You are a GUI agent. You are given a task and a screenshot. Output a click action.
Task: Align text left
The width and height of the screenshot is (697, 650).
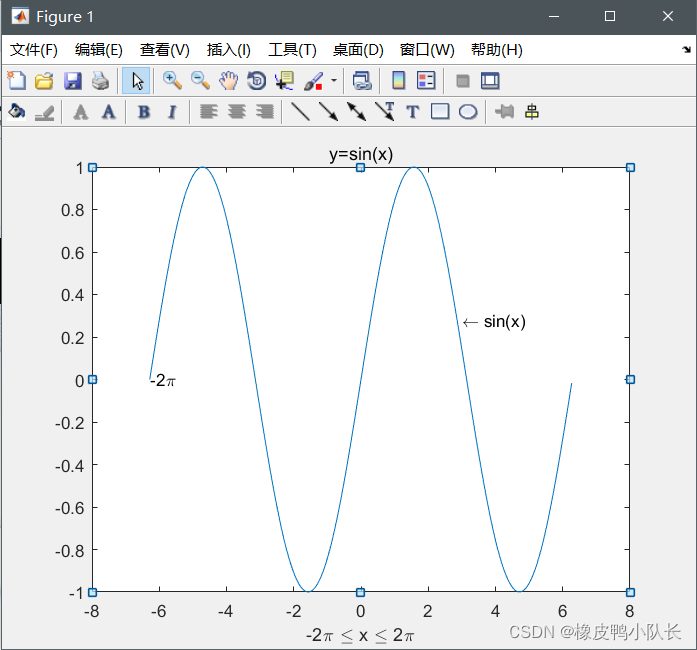click(x=208, y=112)
